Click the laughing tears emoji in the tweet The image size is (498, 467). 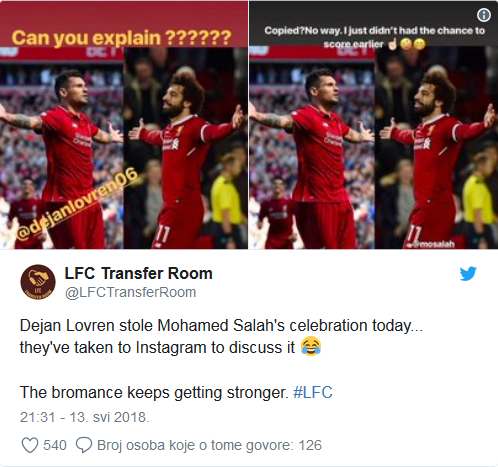click(311, 346)
